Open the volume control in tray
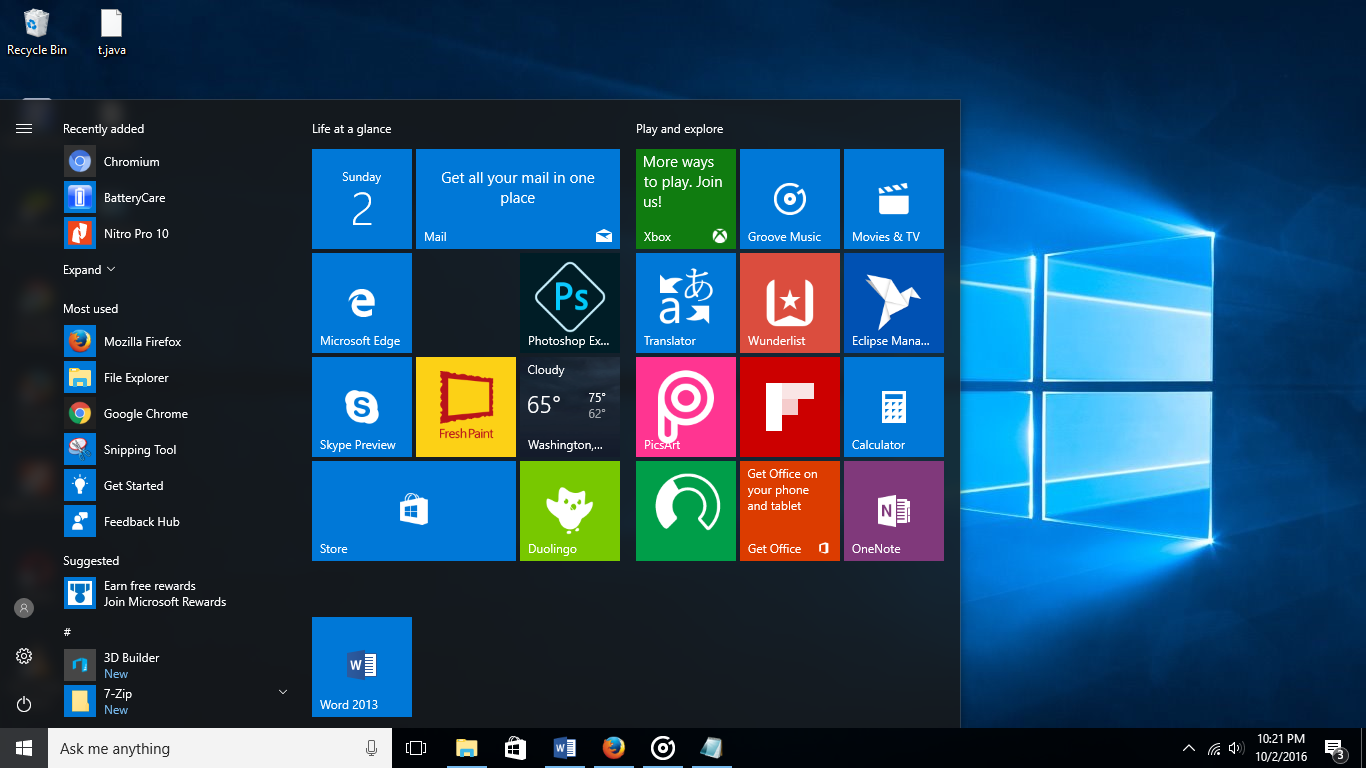This screenshot has height=768, width=1366. pos(1236,748)
